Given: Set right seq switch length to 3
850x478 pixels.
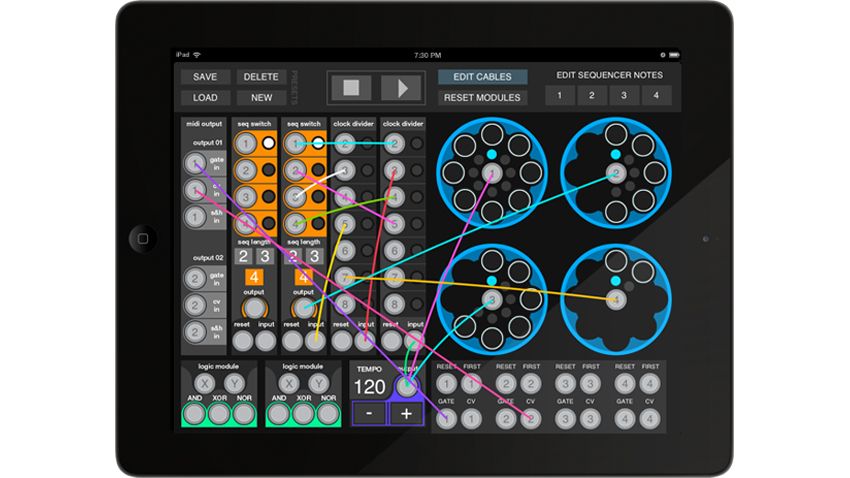Looking at the screenshot, I should click(314, 256).
